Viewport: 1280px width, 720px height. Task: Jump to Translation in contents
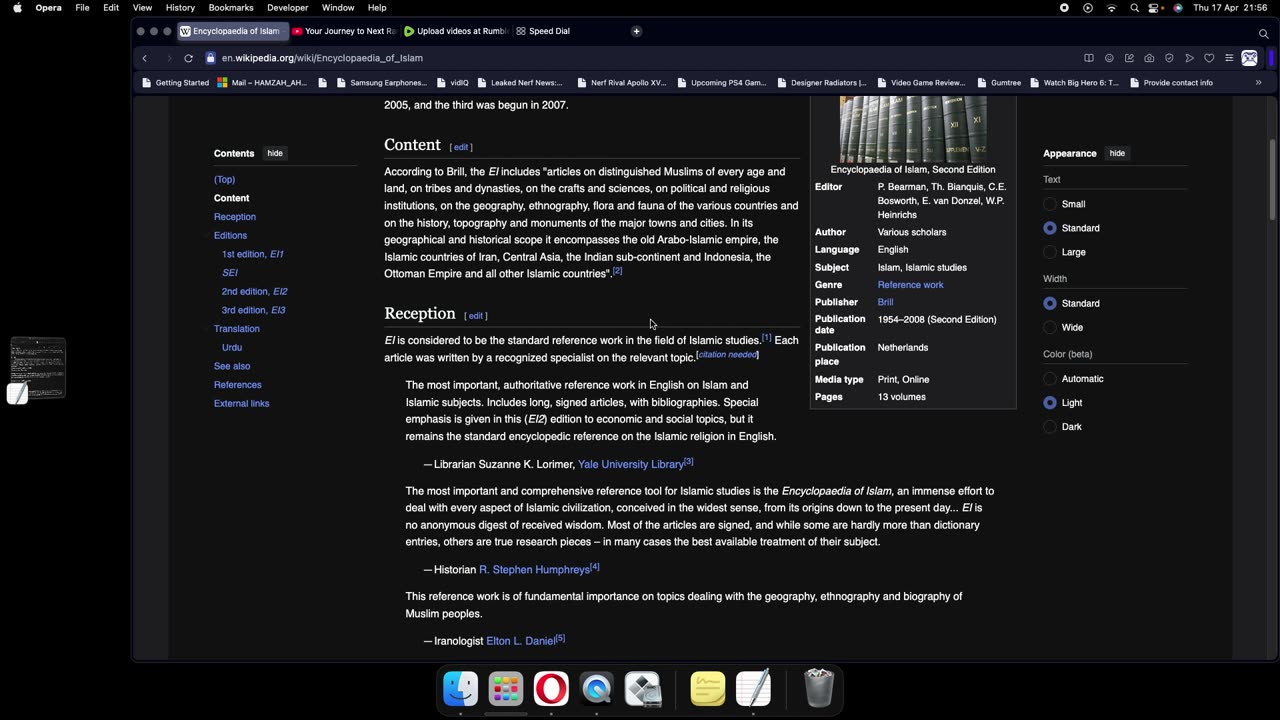tap(236, 329)
